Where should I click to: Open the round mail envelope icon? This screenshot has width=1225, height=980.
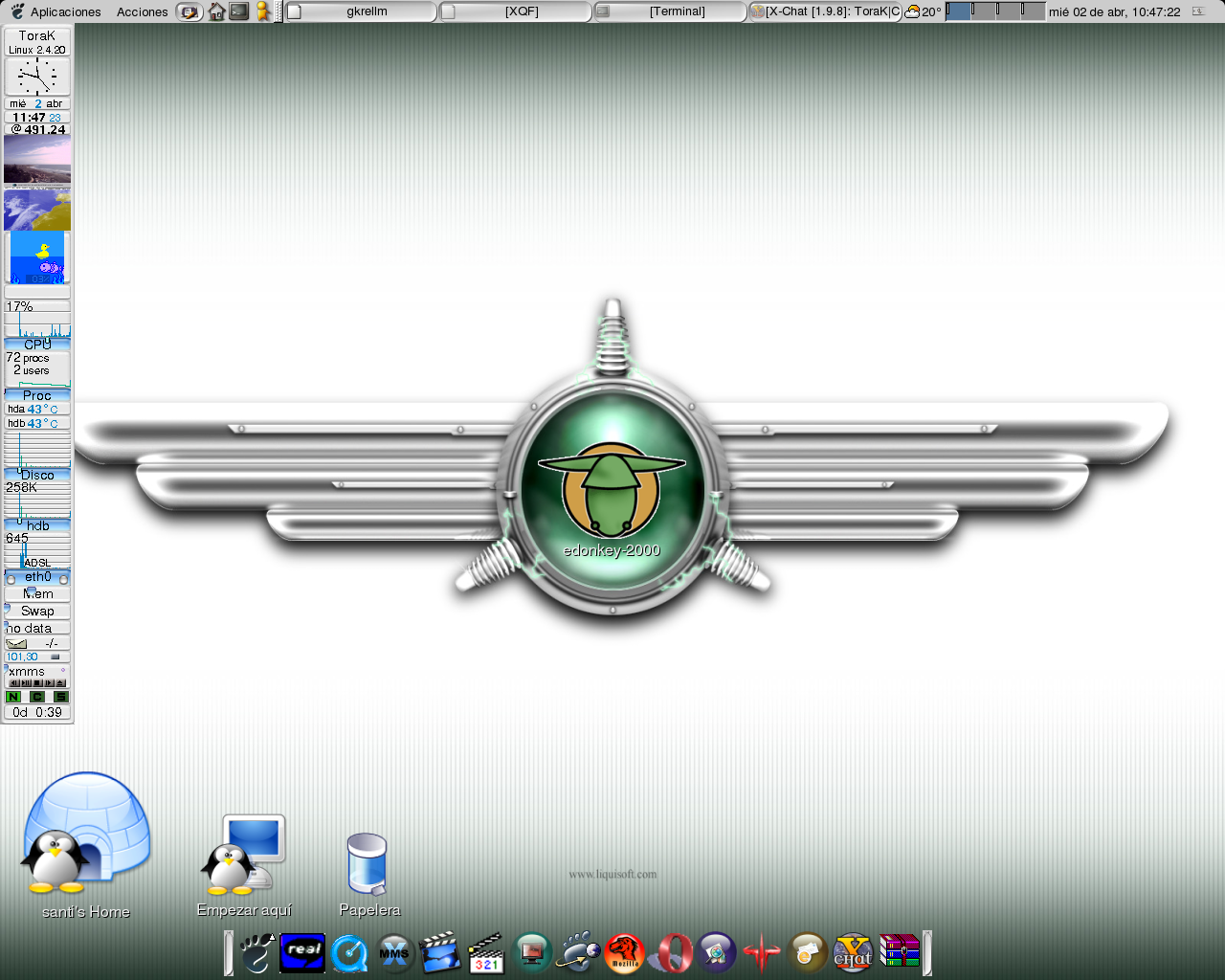click(808, 953)
